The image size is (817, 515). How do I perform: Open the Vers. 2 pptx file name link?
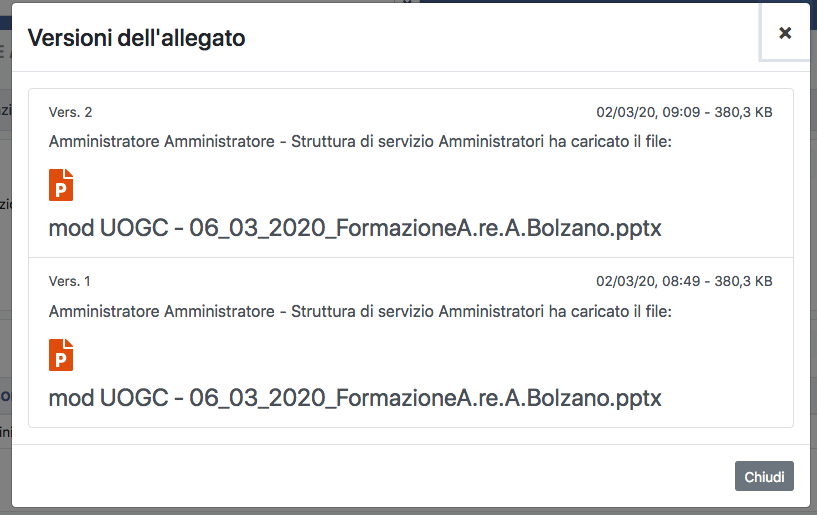click(x=355, y=228)
